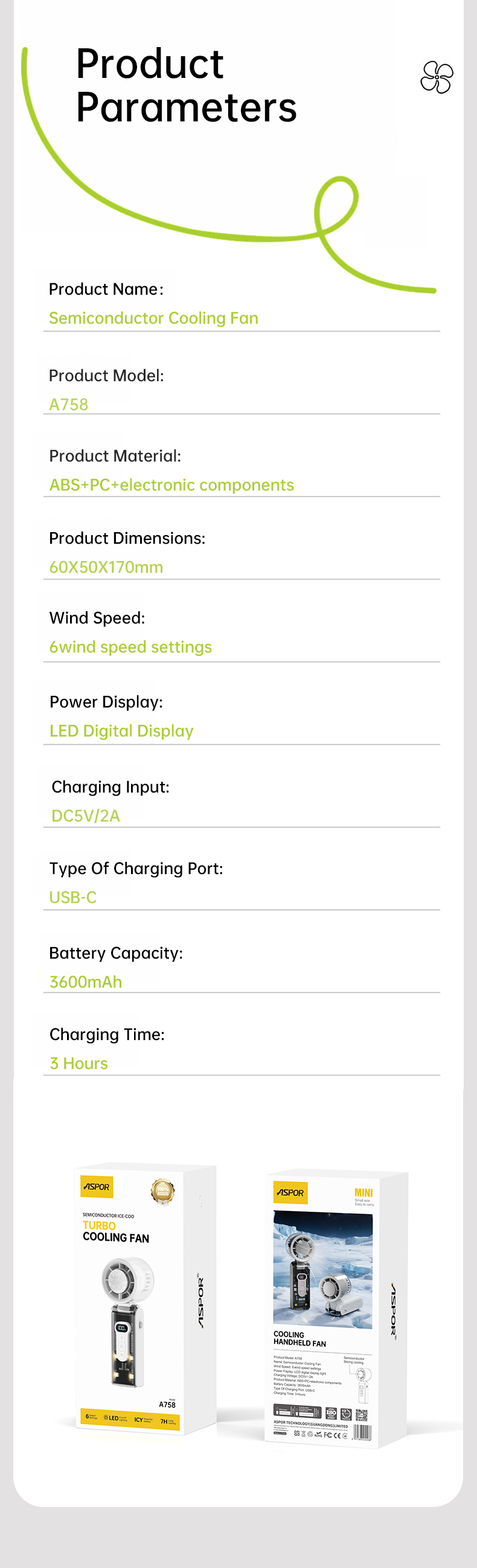Click the QR code on right box
The width and height of the screenshot is (477, 1568).
tap(362, 1414)
